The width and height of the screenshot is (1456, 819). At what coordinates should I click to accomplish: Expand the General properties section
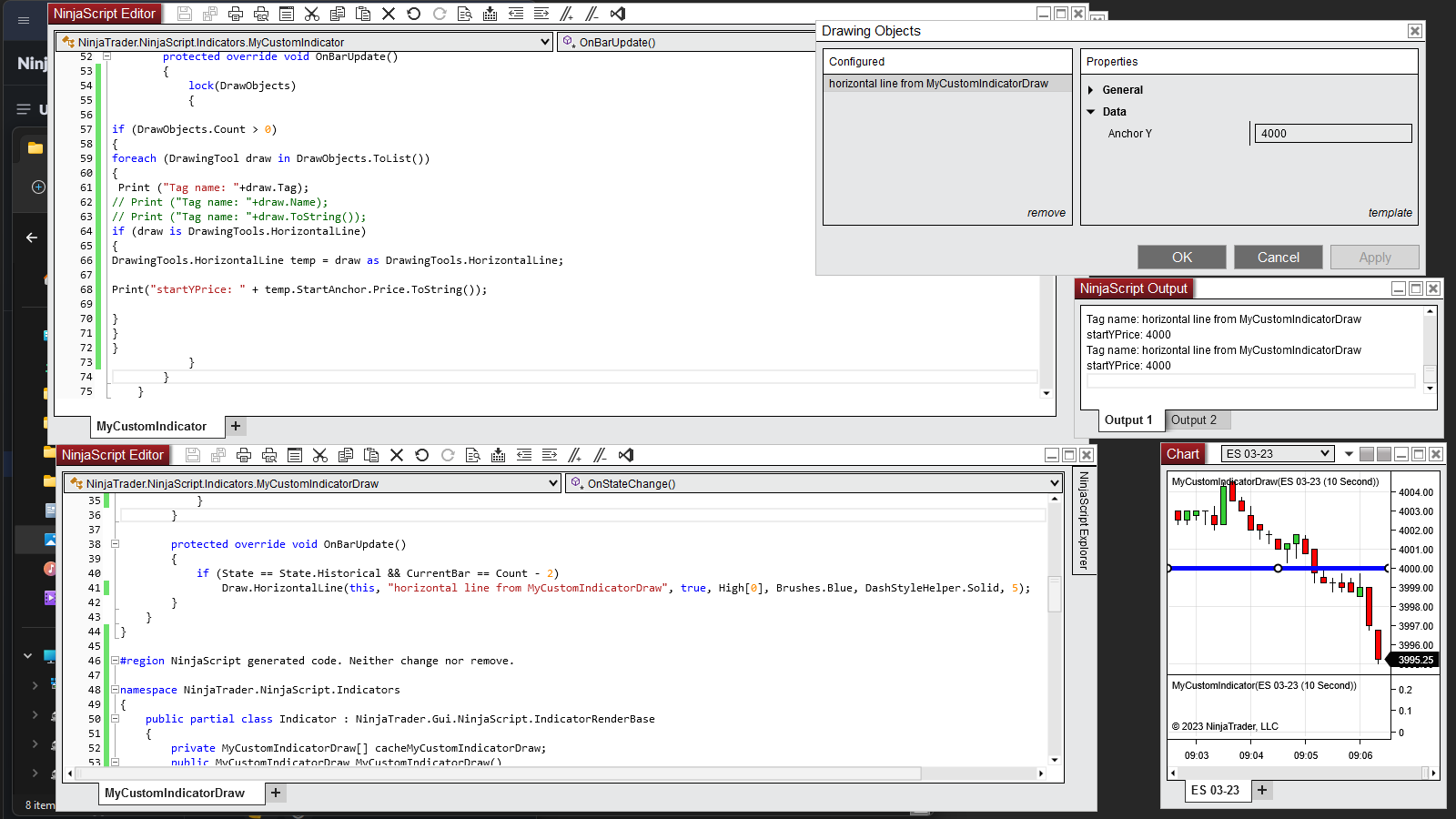coord(1090,90)
